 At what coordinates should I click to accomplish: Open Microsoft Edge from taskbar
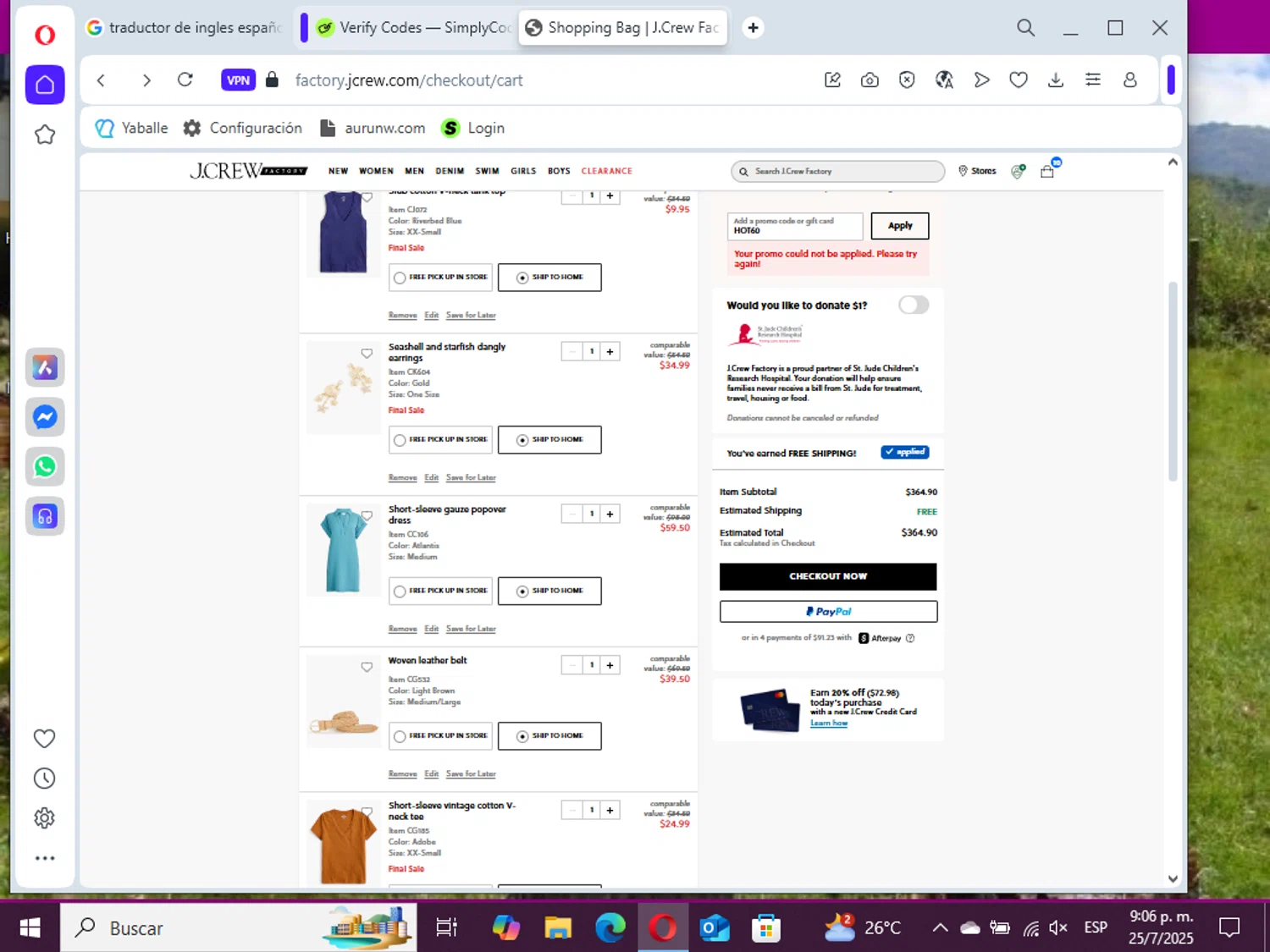point(610,928)
